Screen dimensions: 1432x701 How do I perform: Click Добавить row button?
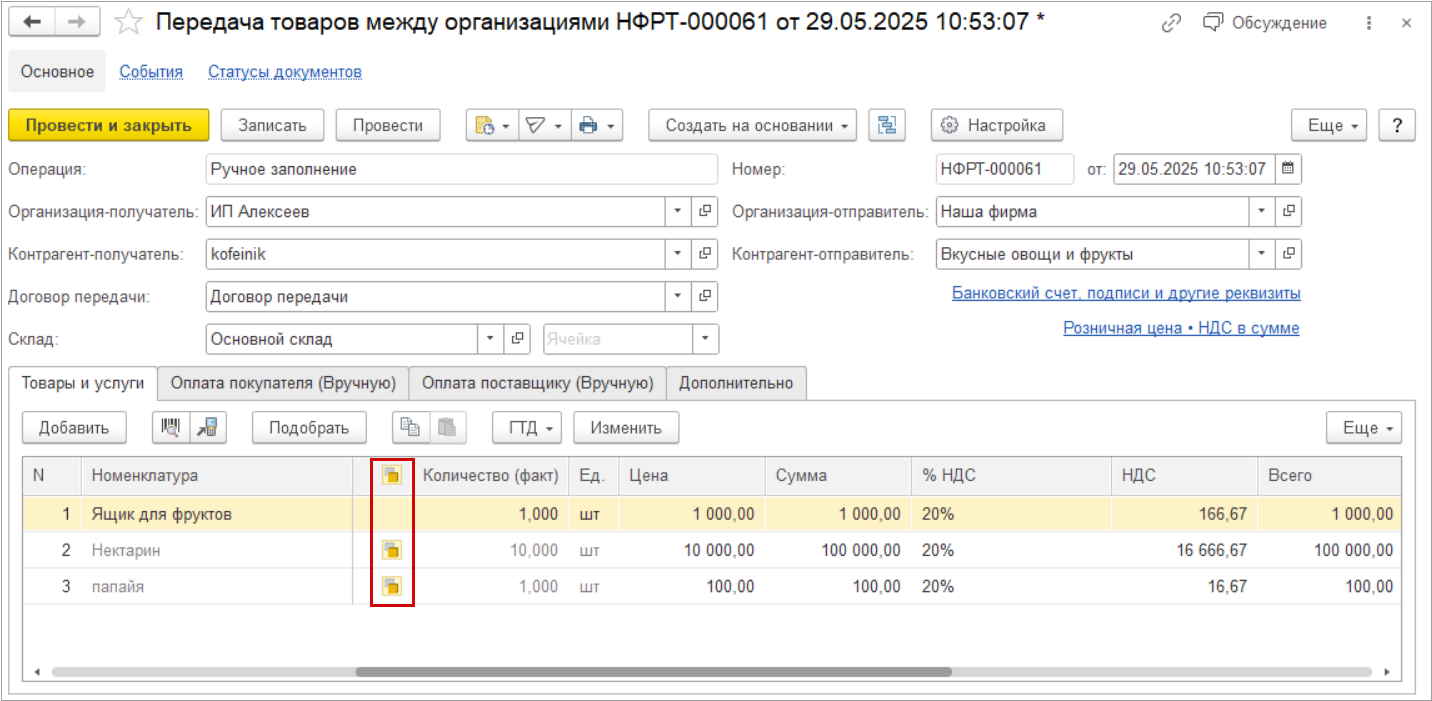[x=74, y=428]
